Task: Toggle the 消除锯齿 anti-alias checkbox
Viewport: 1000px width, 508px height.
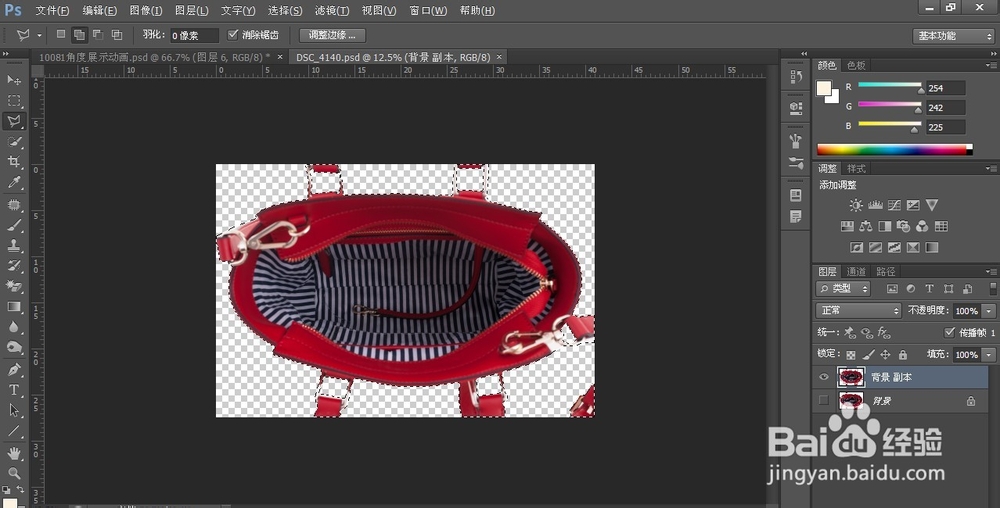Action: point(233,34)
